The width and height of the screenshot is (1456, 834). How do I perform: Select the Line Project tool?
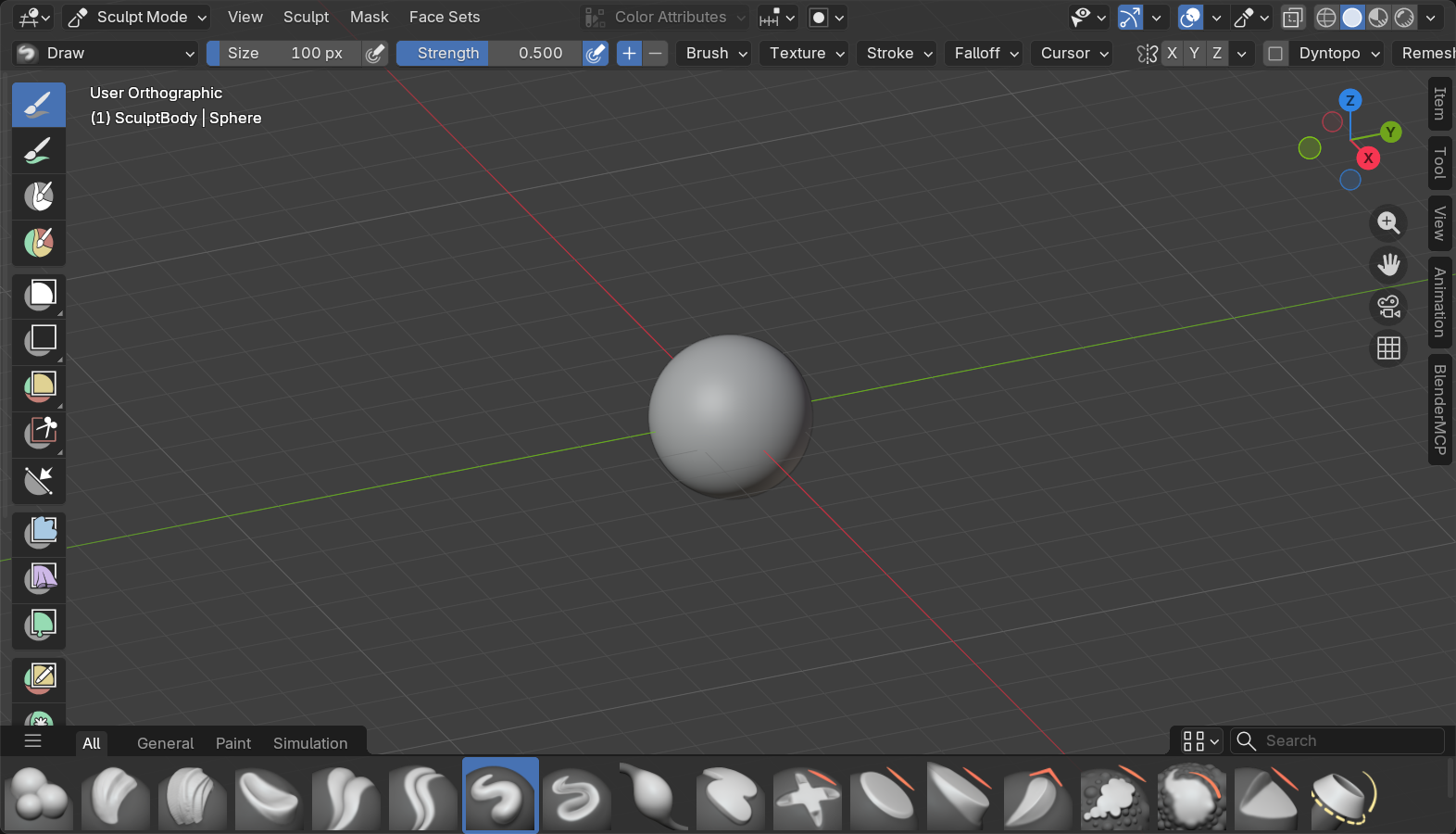click(39, 480)
